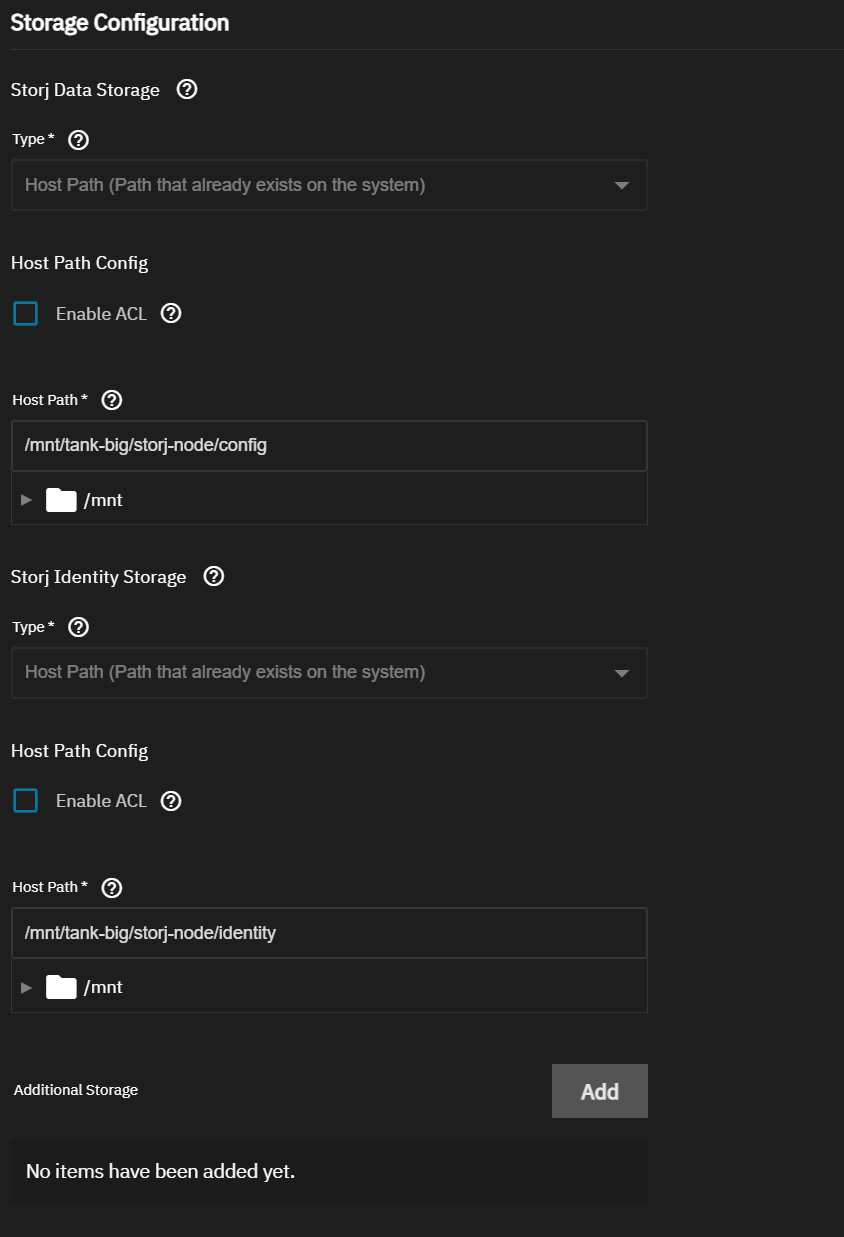Edit the storj-node/identity host path field
Viewport: 844px width, 1237px height.
329,933
